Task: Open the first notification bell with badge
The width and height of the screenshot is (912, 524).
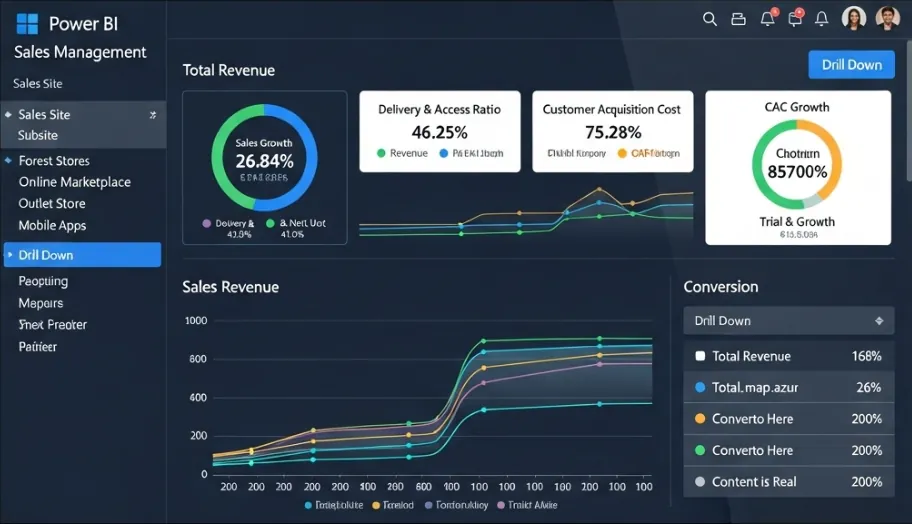Action: coord(767,18)
